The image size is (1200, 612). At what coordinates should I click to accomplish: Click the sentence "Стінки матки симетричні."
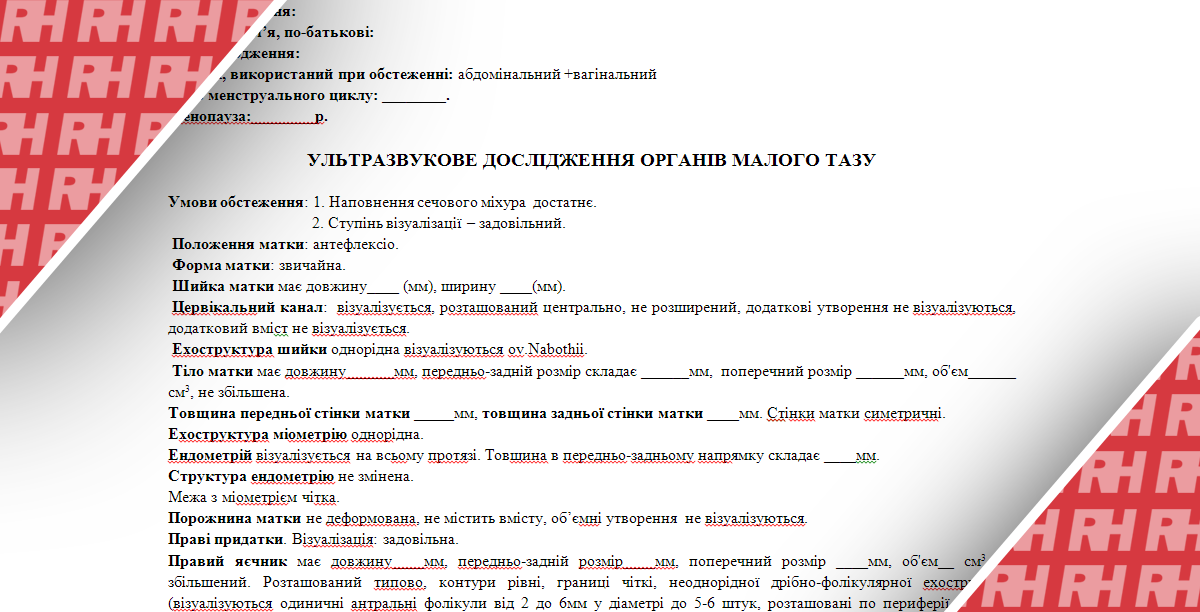tap(856, 413)
